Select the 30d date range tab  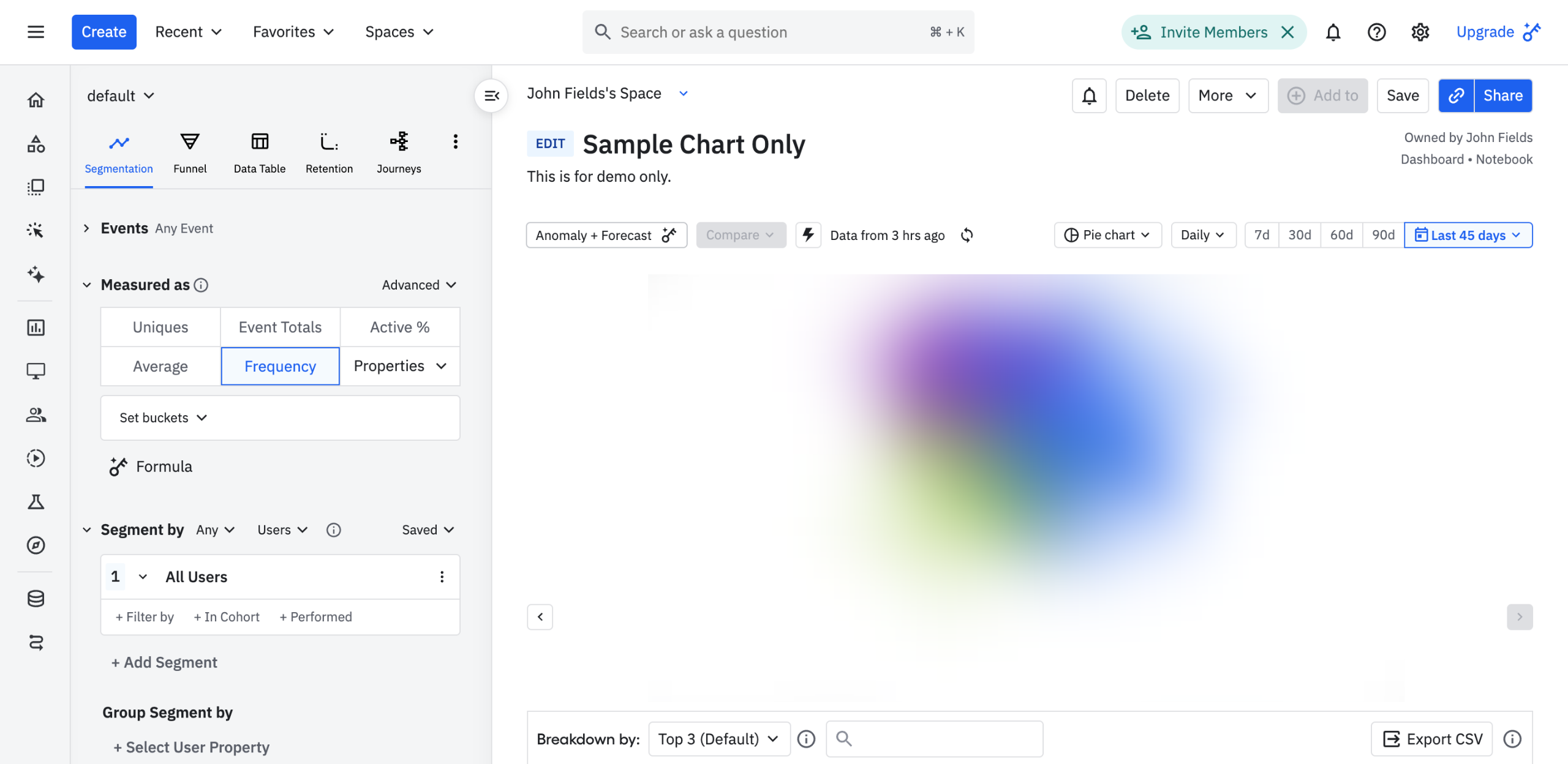[1299, 235]
